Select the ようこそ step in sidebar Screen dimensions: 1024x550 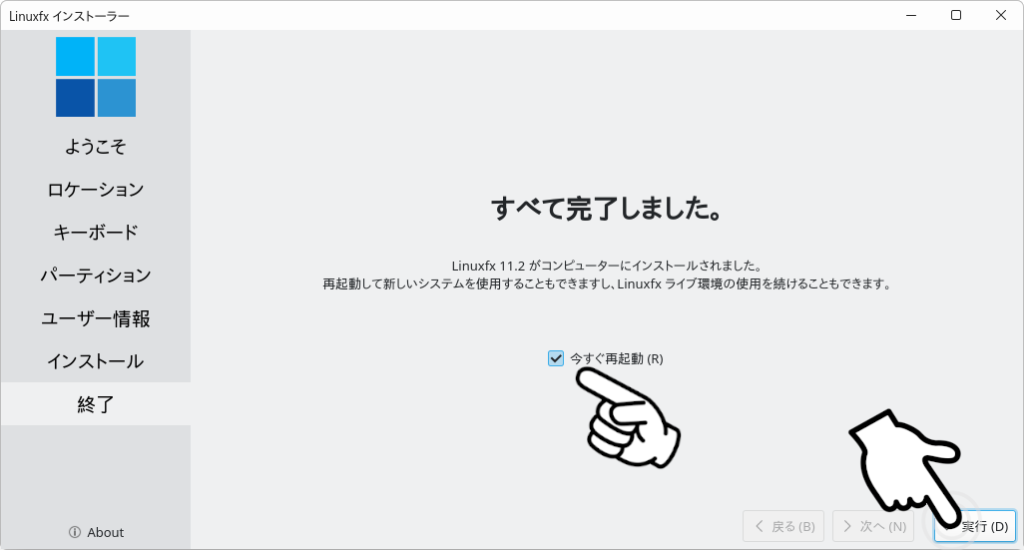[96, 146]
